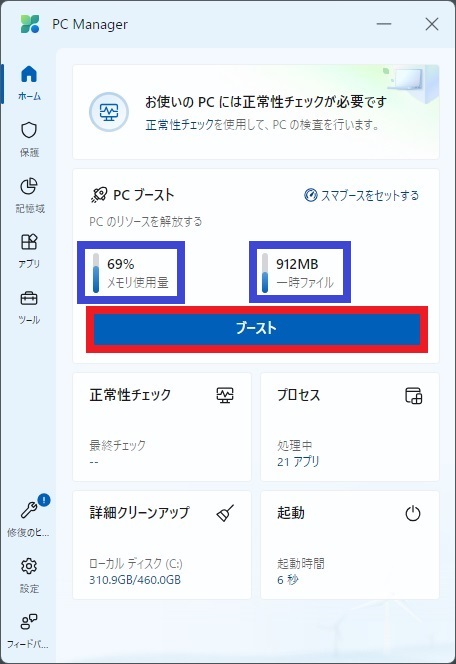Click the PC ブースト rocket icon
This screenshot has width=456, height=664.
tap(99, 195)
